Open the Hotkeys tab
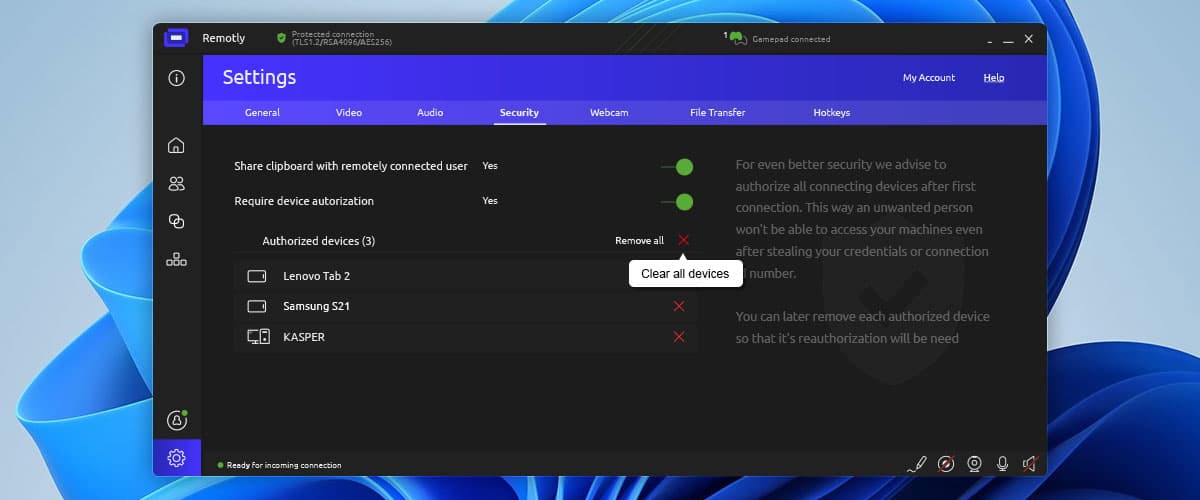1200x500 pixels. click(831, 113)
